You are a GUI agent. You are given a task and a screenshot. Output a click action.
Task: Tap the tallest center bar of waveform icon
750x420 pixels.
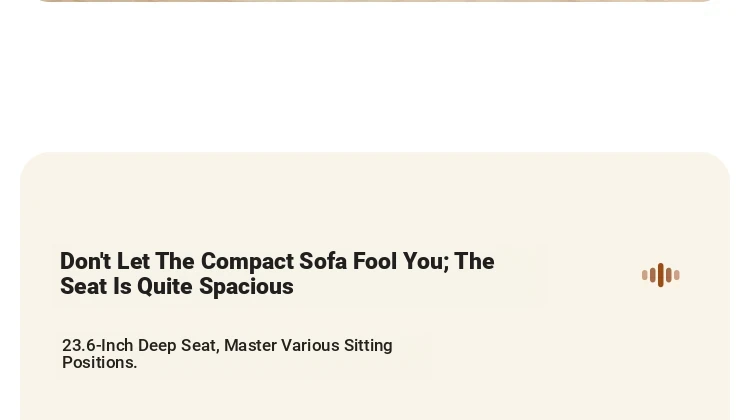tap(661, 275)
